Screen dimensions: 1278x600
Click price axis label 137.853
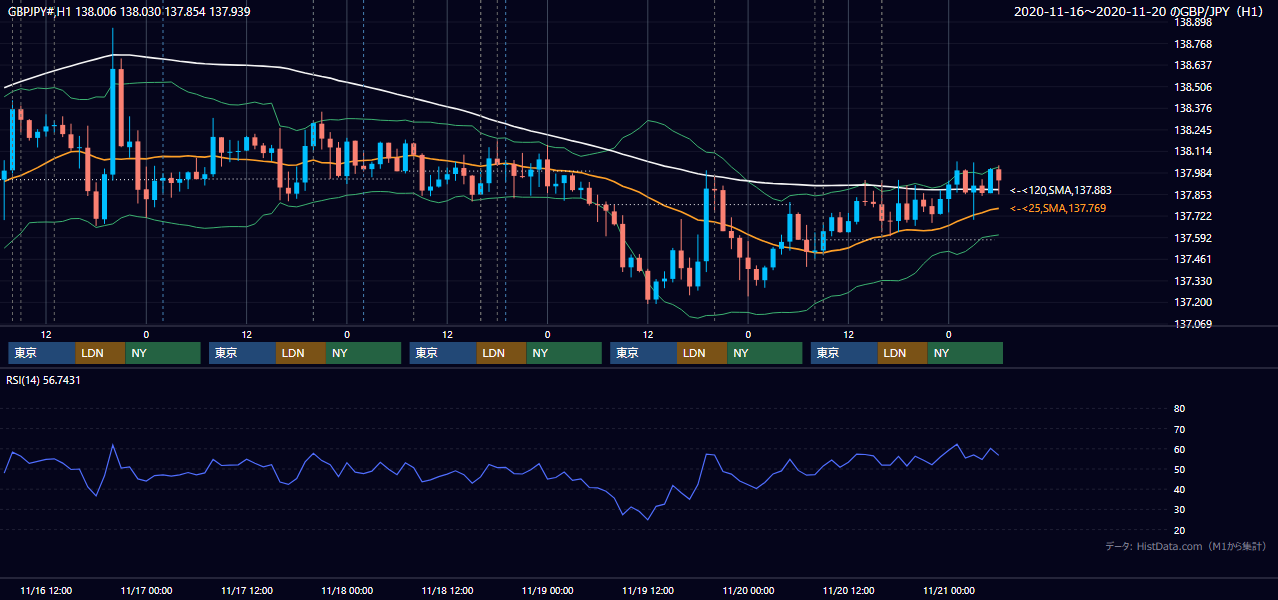(1192, 195)
